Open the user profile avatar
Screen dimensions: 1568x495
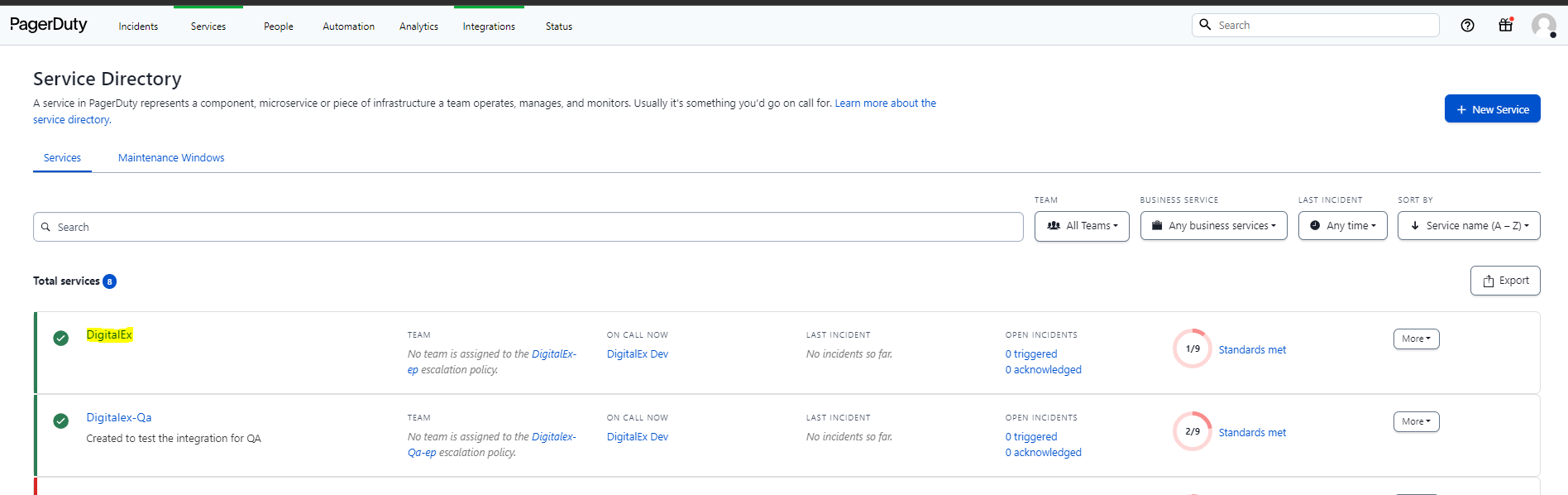1542,26
